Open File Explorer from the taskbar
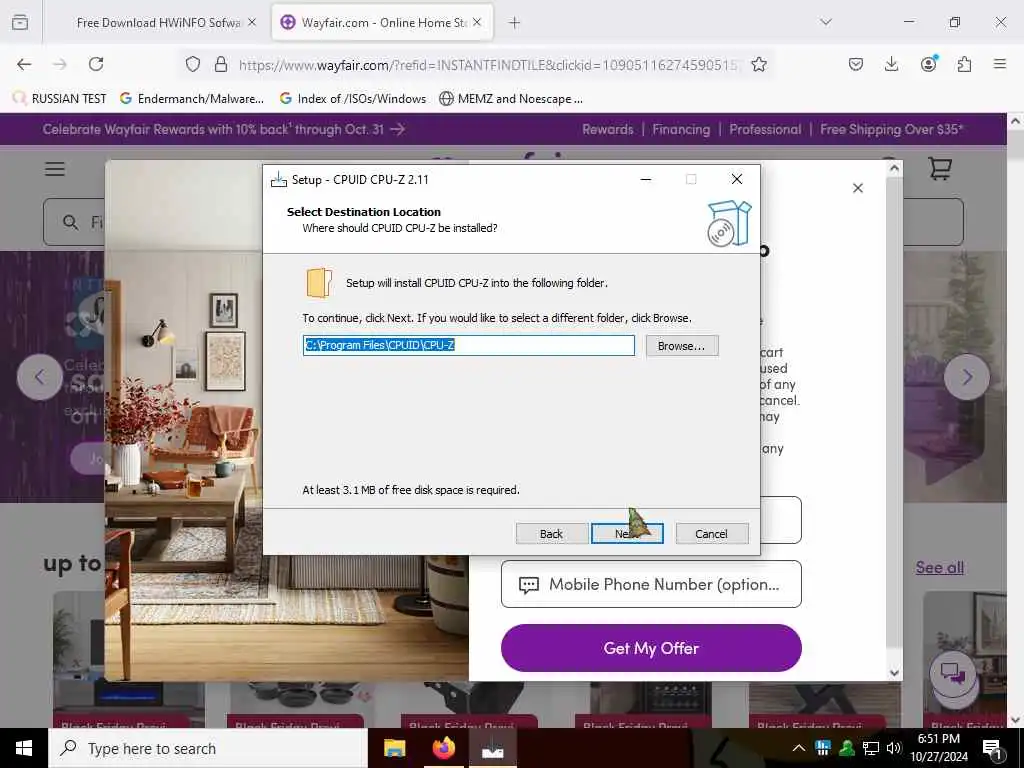1024x768 pixels. [x=394, y=748]
